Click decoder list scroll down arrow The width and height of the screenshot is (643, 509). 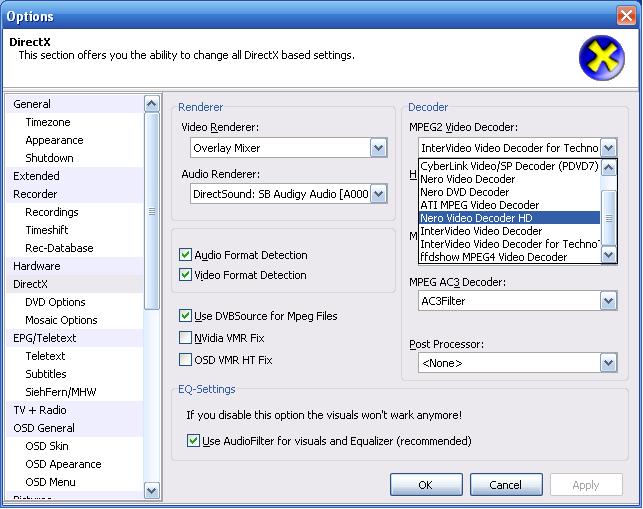[609, 255]
